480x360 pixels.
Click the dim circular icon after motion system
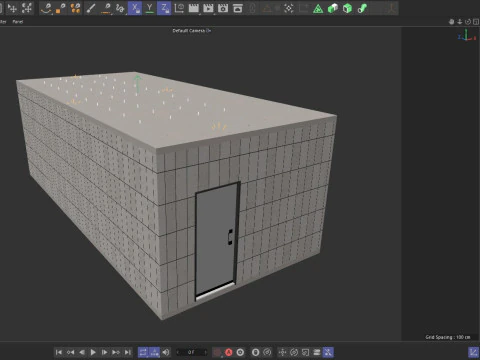tap(267, 352)
